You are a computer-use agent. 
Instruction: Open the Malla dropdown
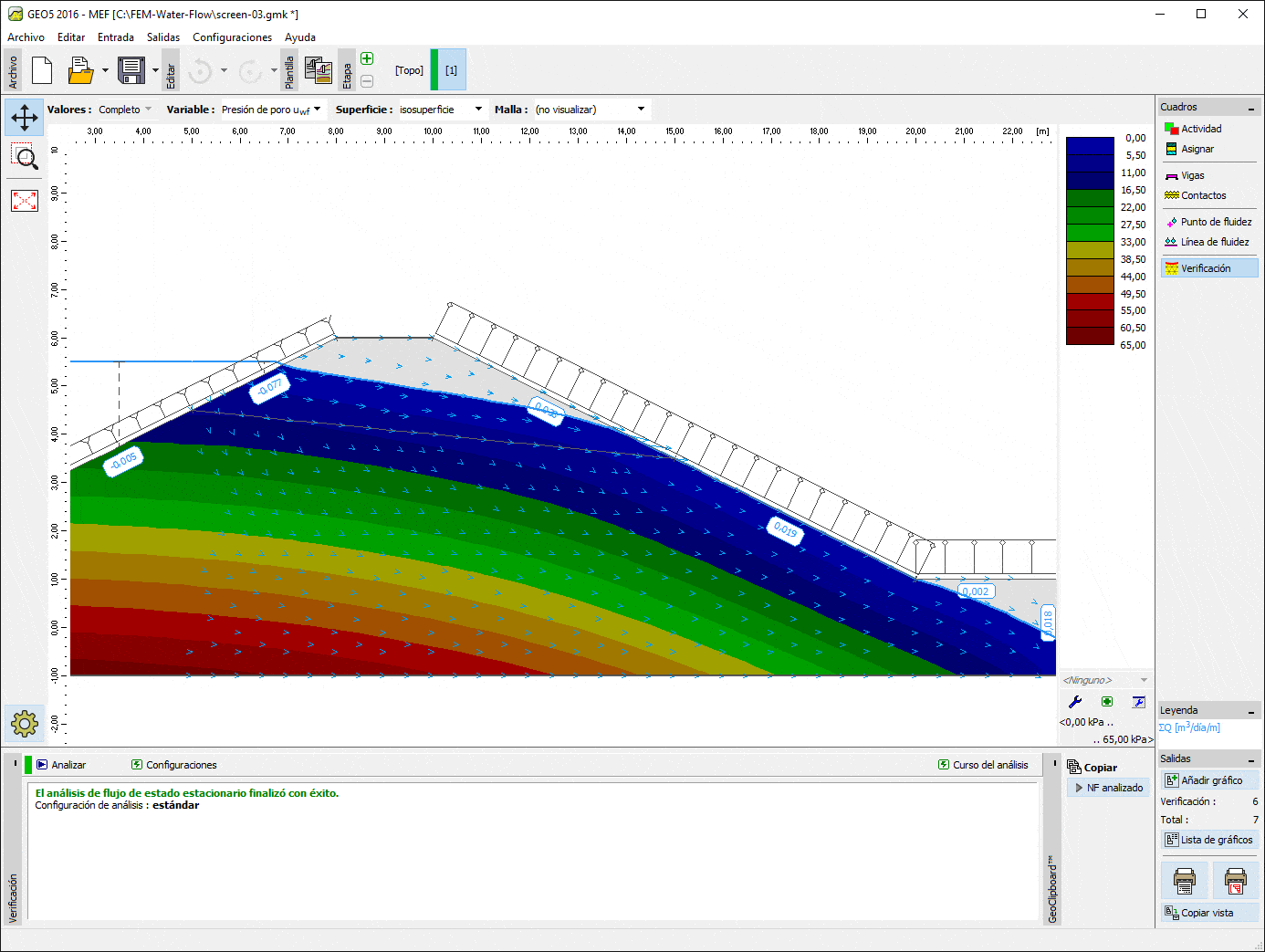click(x=591, y=110)
